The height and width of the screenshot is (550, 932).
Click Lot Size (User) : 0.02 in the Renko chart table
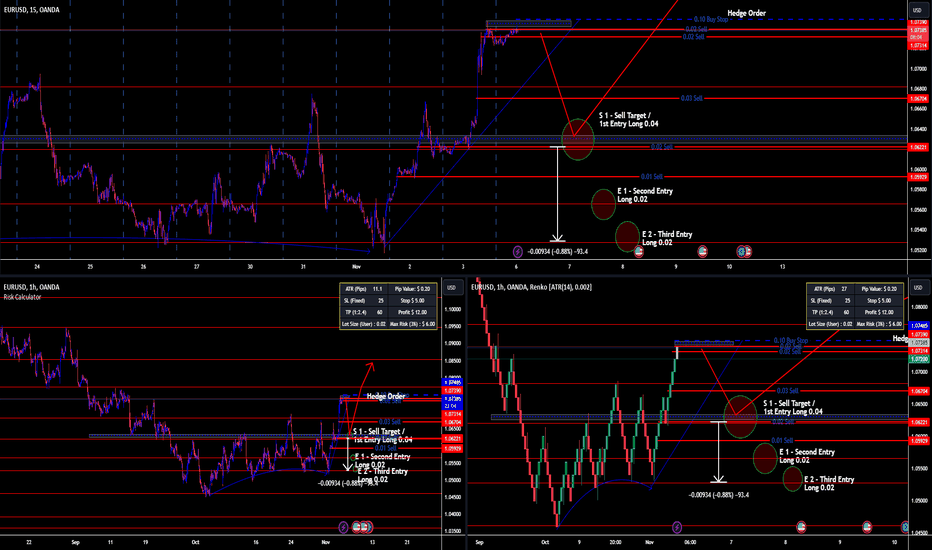pos(830,324)
